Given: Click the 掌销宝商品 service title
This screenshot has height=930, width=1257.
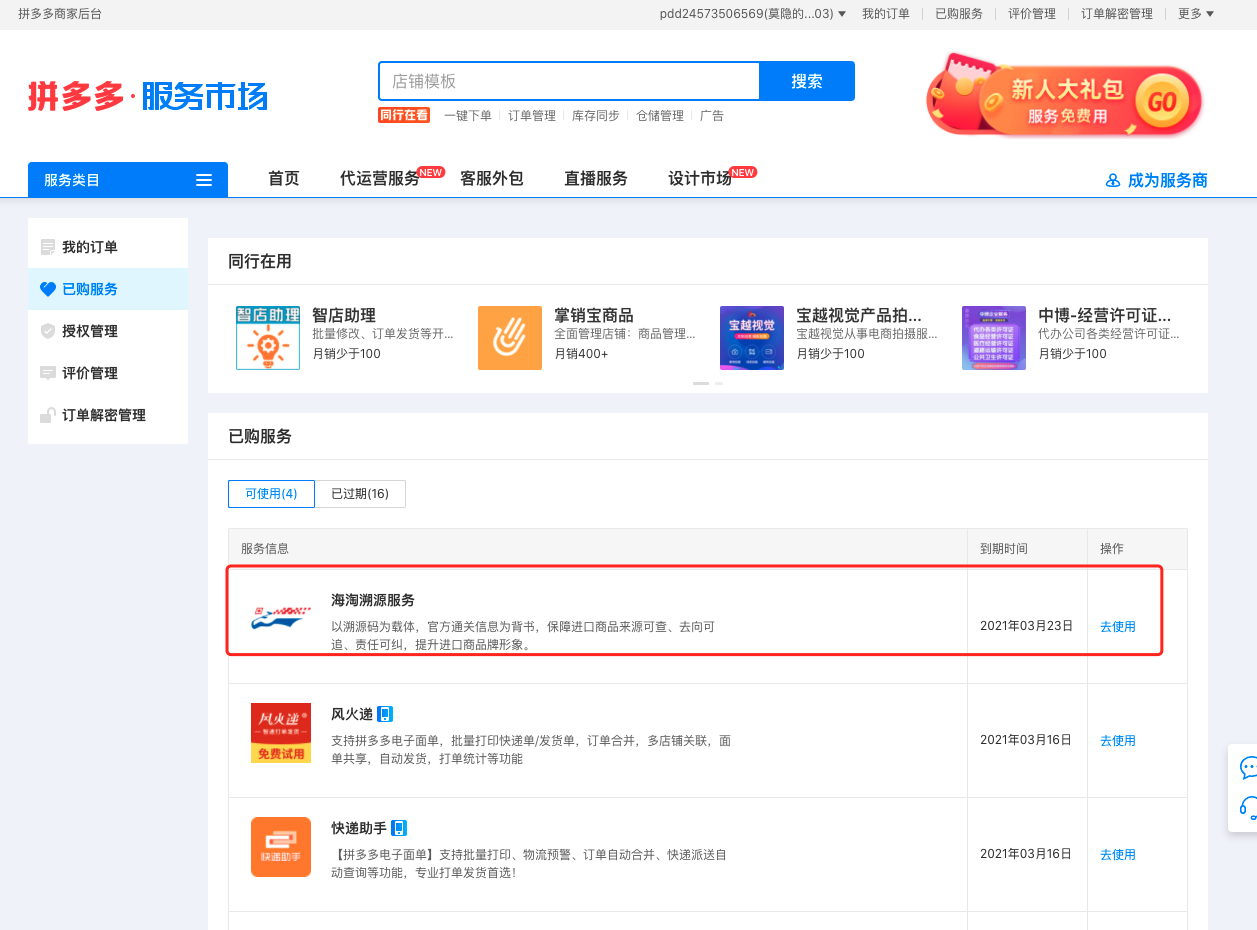Looking at the screenshot, I should pos(594,316).
